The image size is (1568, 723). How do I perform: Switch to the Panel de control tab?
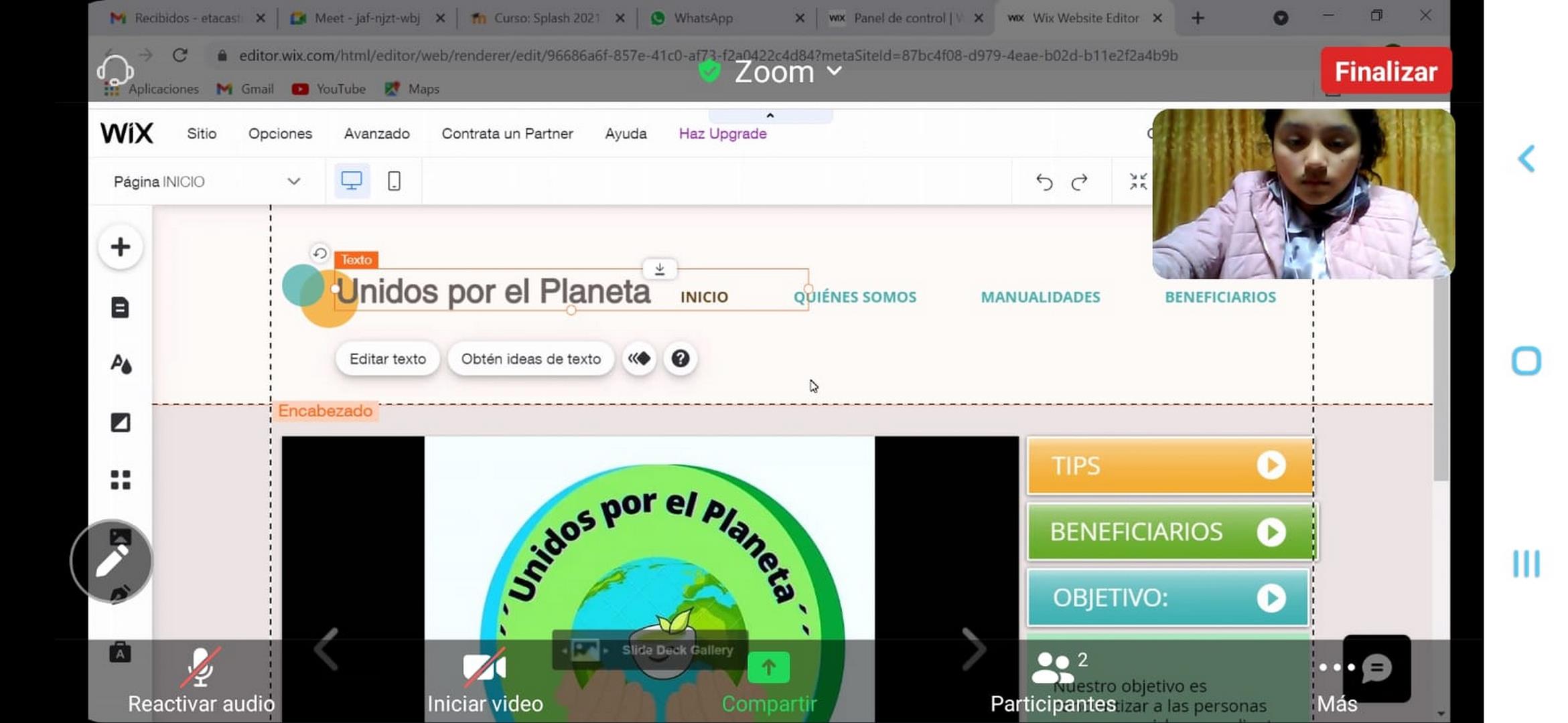click(x=906, y=18)
